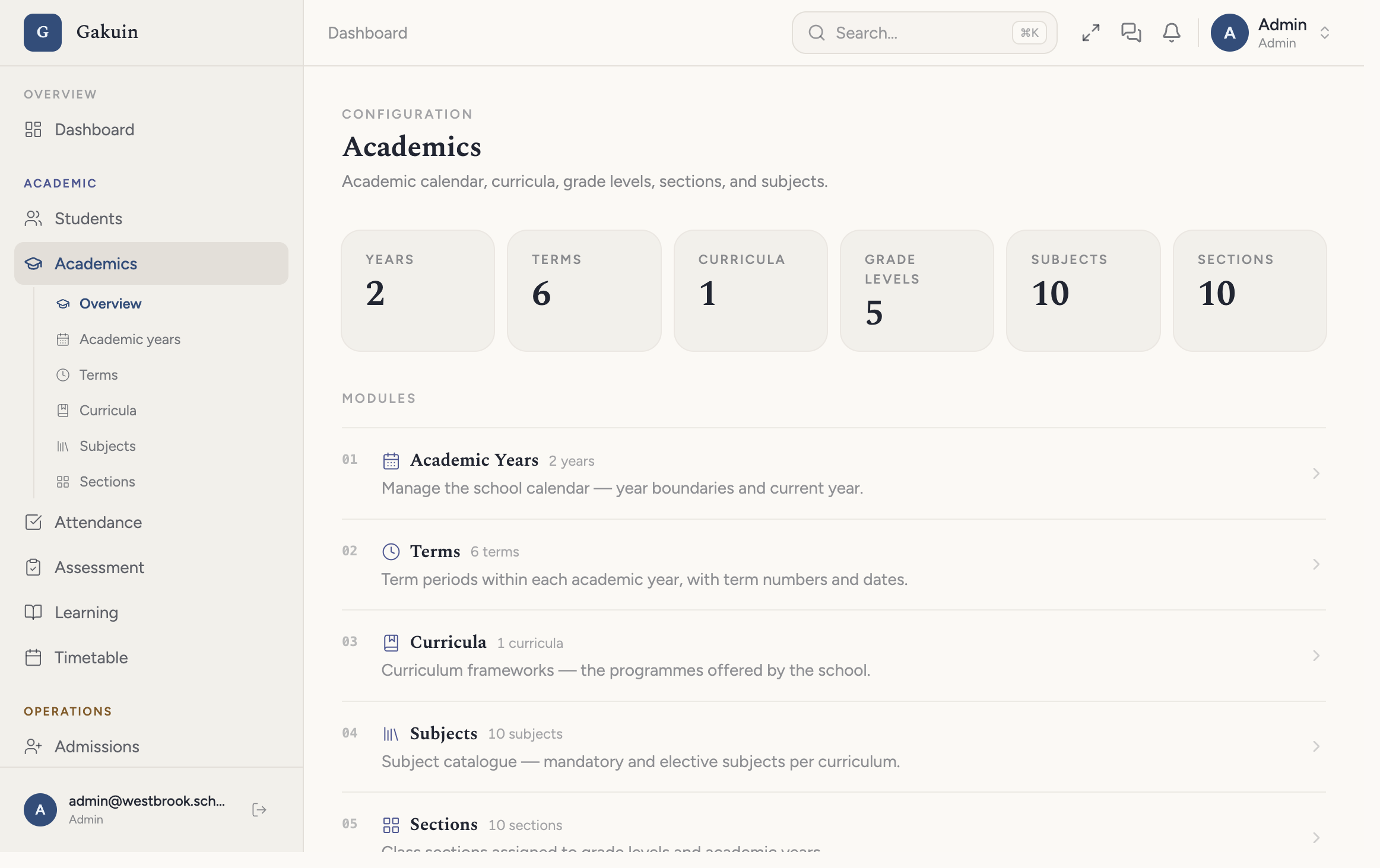This screenshot has width=1380, height=868.
Task: Open Students in the sidebar
Action: (151, 218)
